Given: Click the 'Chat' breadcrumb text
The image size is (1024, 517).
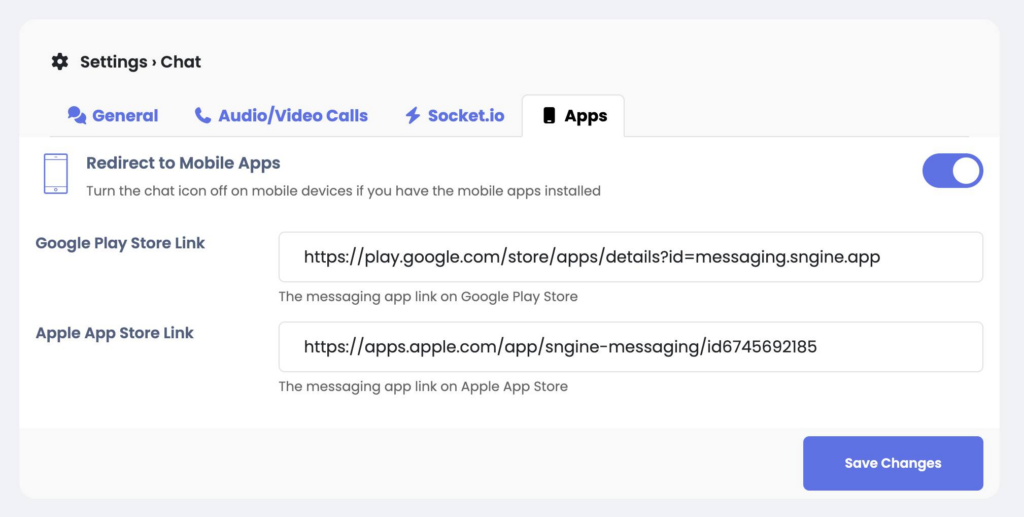Looking at the screenshot, I should 181,62.
